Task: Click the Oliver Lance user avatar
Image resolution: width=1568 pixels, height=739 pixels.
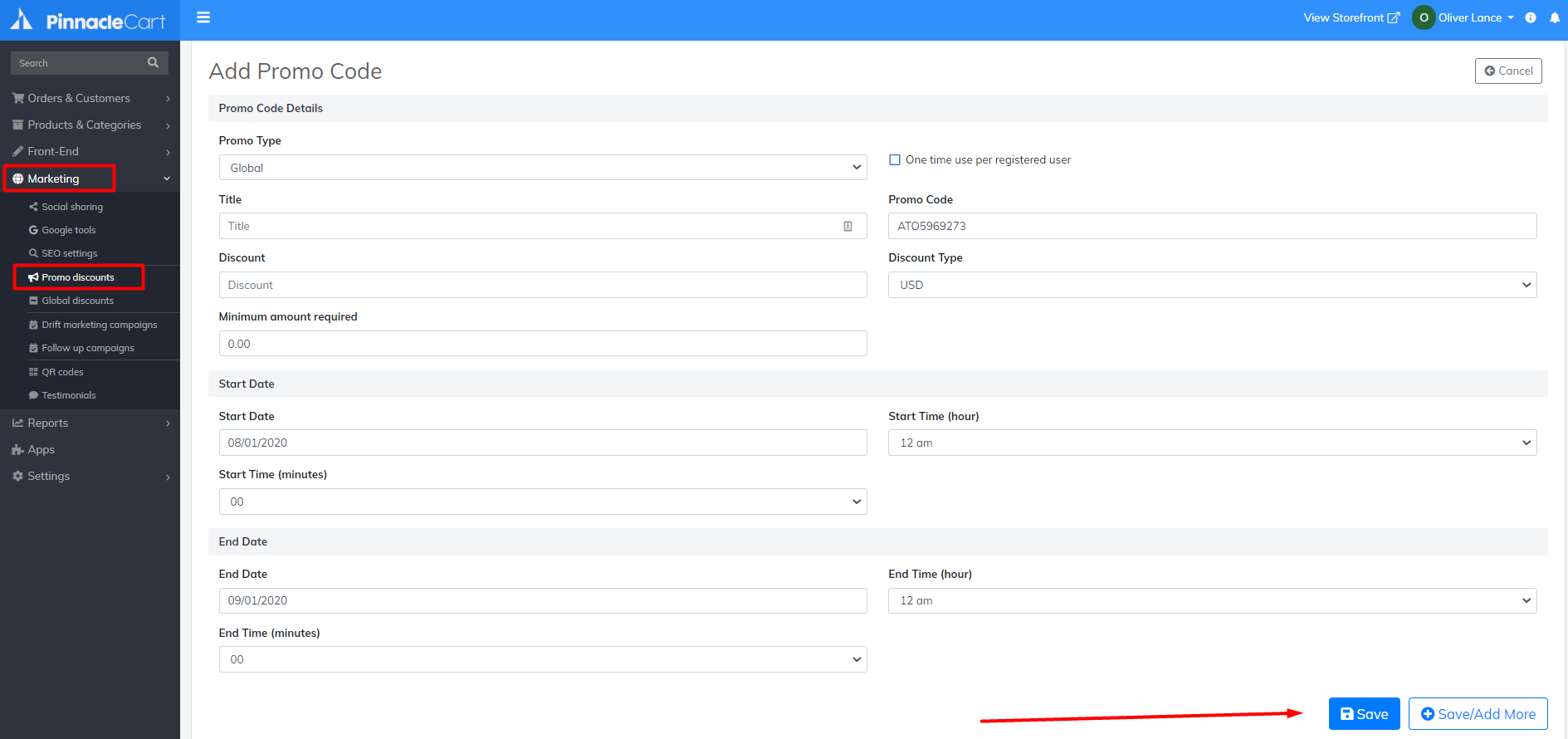Action: (1424, 17)
